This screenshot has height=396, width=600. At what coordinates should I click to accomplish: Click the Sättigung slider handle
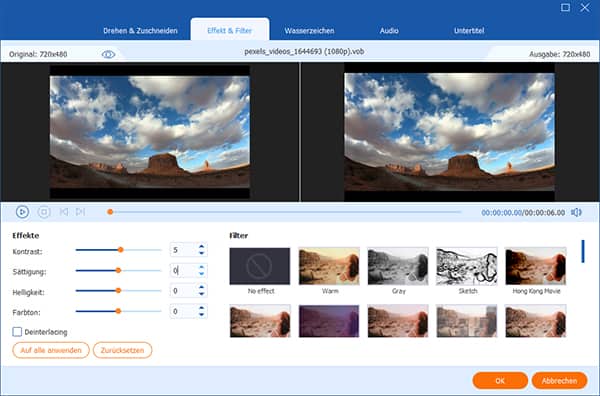click(118, 271)
